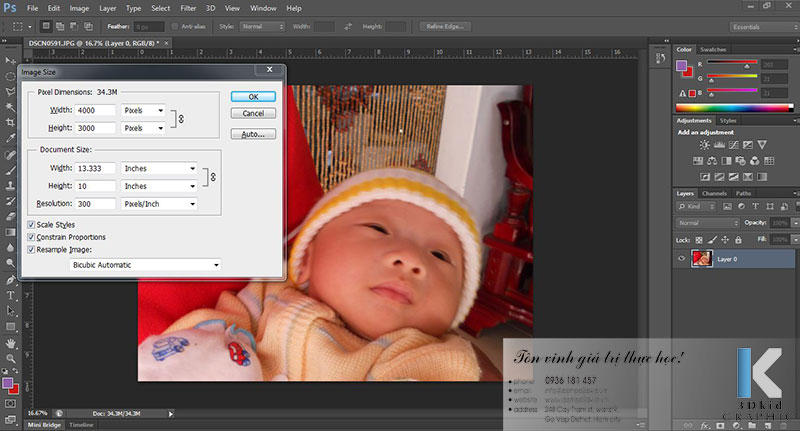This screenshot has width=800, height=431.
Task: Click OK in Image Size dialog
Action: point(253,97)
